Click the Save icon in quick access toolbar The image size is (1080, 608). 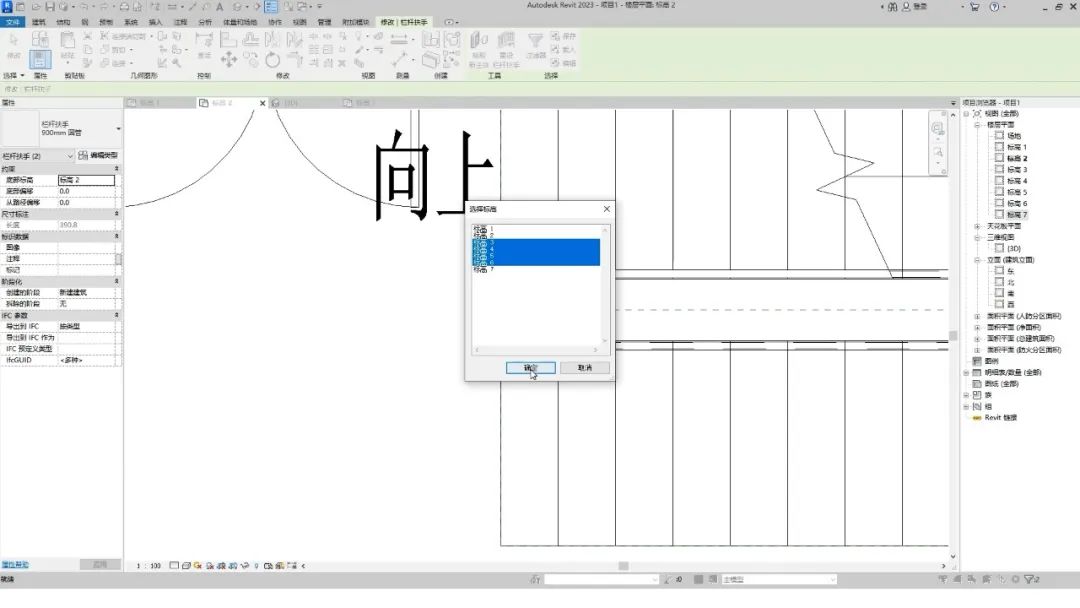(50, 6)
